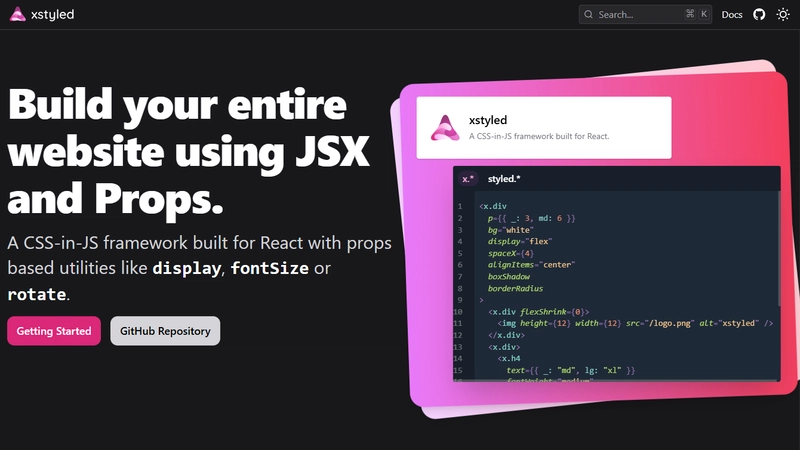Click code line 'boxShadow'
Screen dimensions: 800x450
pos(509,277)
